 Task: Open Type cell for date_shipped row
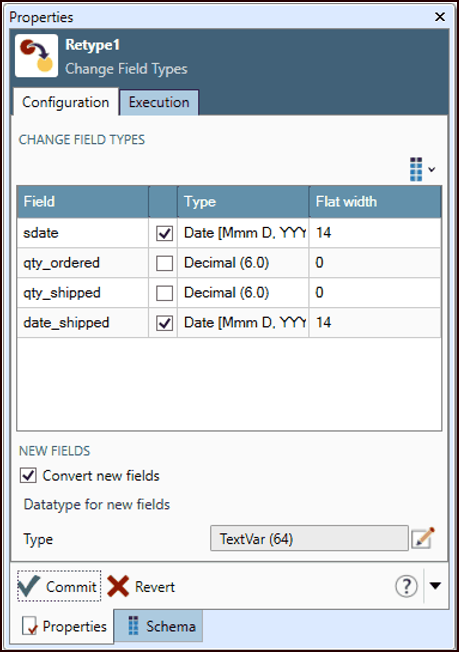pyautogui.click(x=243, y=323)
